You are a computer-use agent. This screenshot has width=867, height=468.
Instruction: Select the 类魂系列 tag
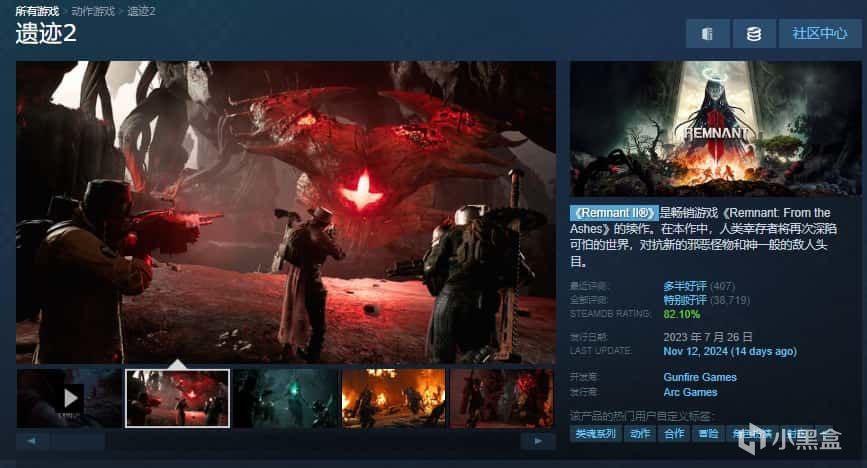tap(596, 434)
